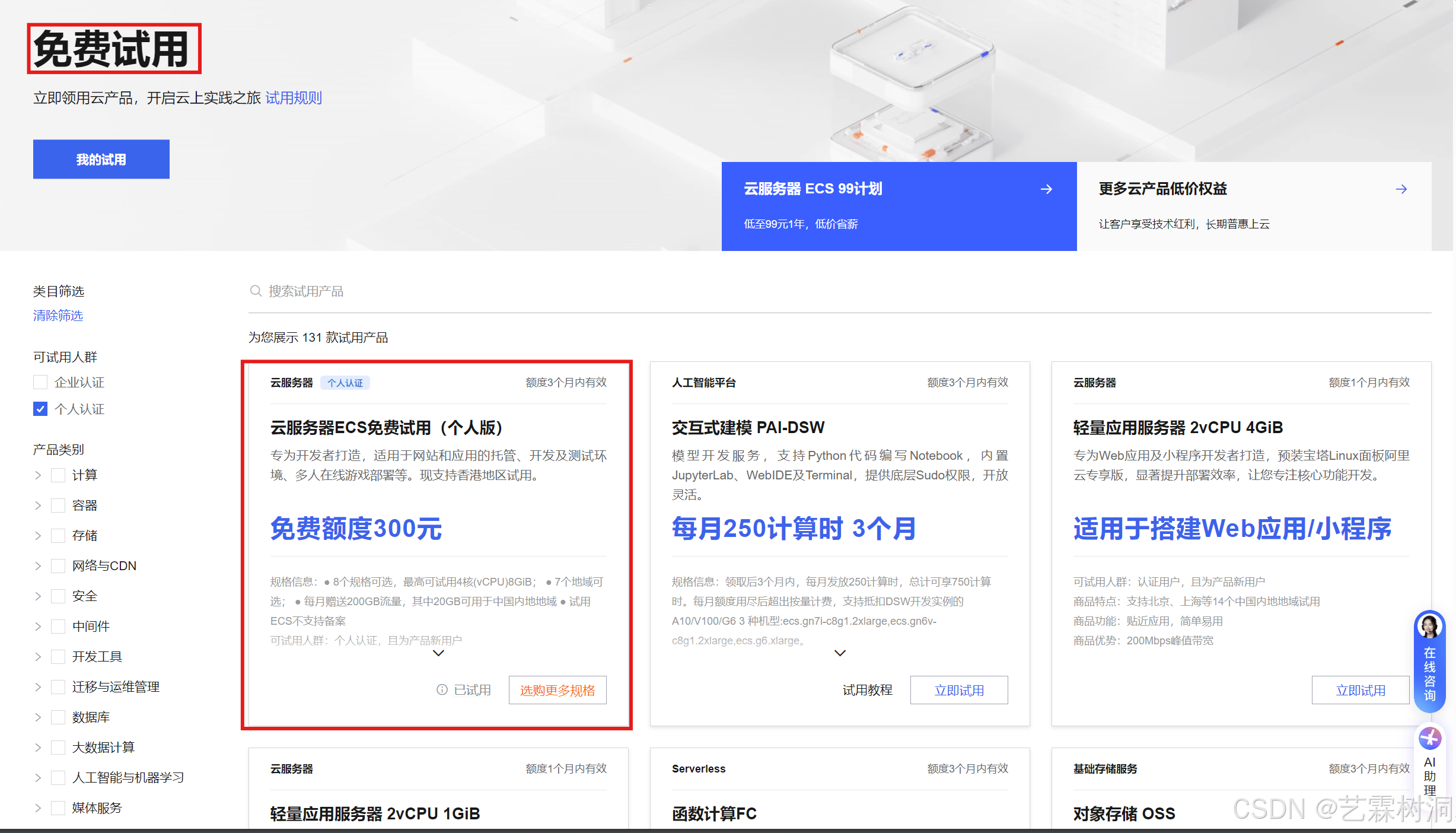Check the 计算 category box

tap(58, 475)
